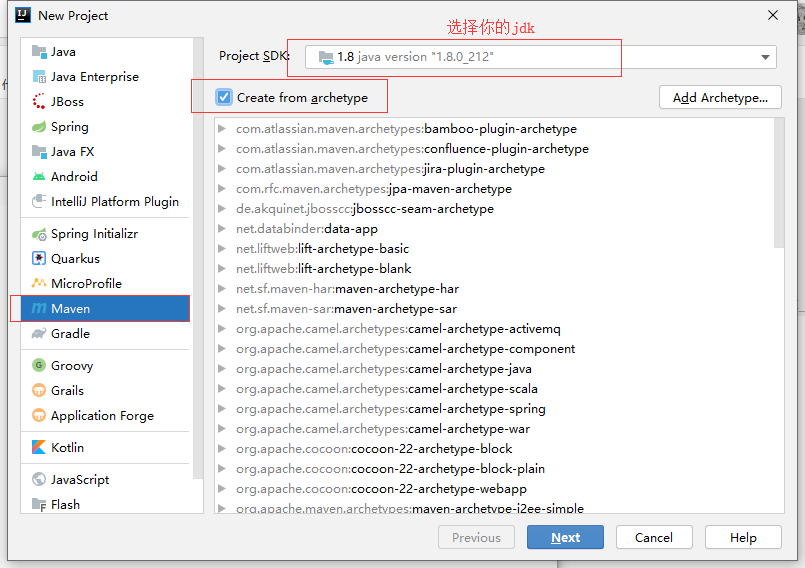Screen dimensions: 805x568
Task: Select camel-archetype-component list entry
Action: (406, 349)
